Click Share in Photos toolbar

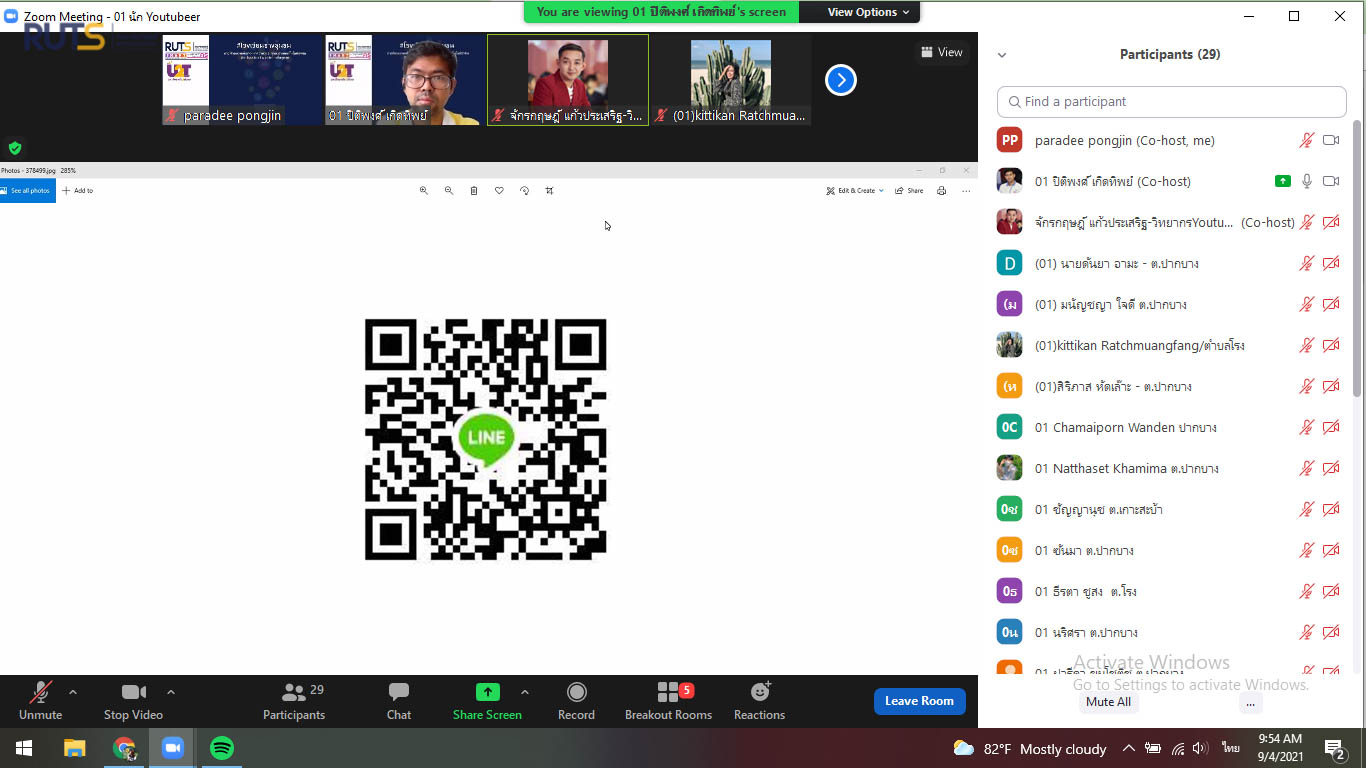909,191
